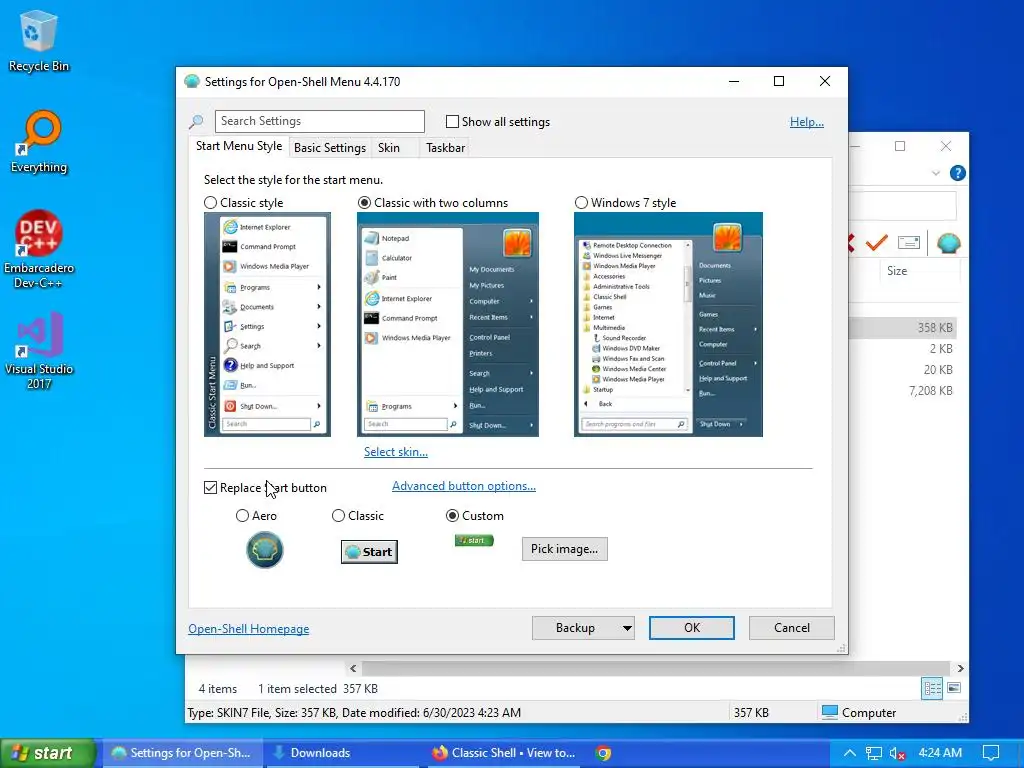The height and width of the screenshot is (768, 1024).
Task: Confirm settings with the OK button
Action: pyautogui.click(x=692, y=628)
